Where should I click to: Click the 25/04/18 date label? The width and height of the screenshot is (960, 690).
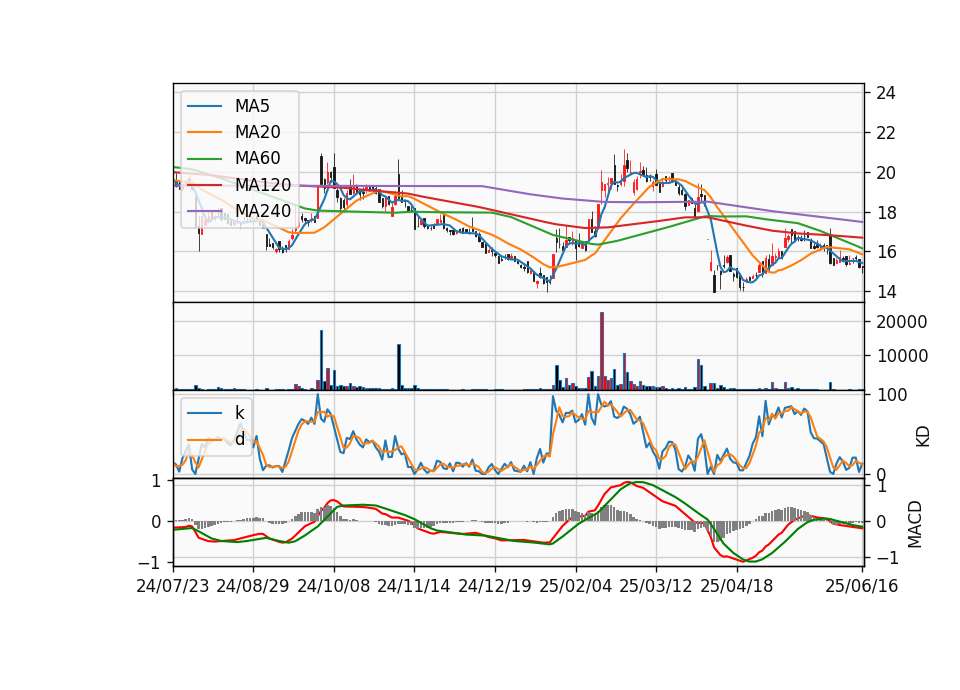tap(737, 586)
